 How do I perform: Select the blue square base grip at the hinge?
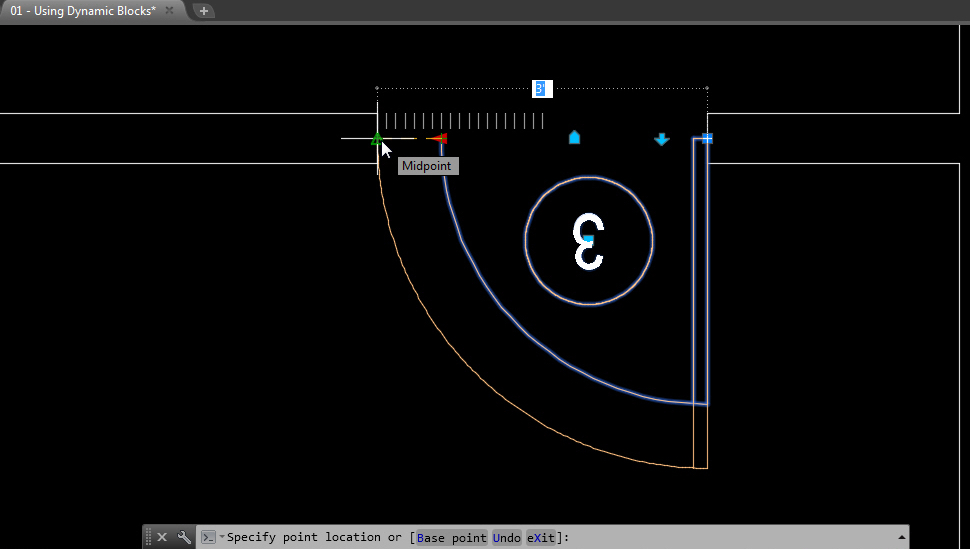tap(707, 139)
